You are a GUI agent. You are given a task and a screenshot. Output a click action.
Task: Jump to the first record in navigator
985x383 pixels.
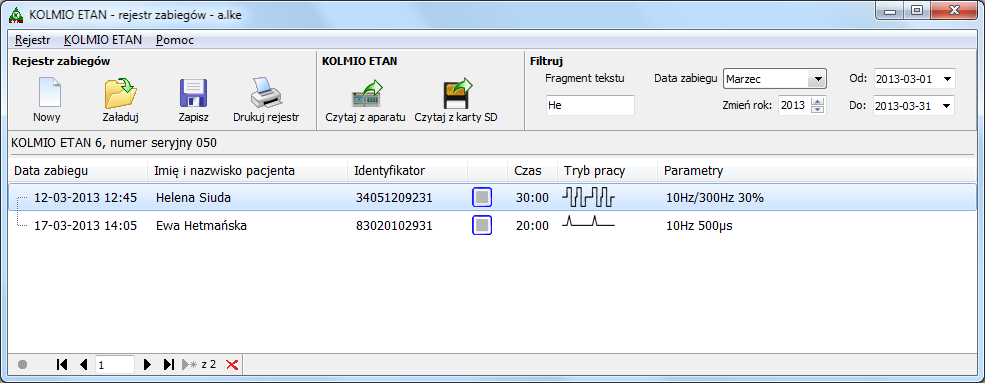[62, 364]
